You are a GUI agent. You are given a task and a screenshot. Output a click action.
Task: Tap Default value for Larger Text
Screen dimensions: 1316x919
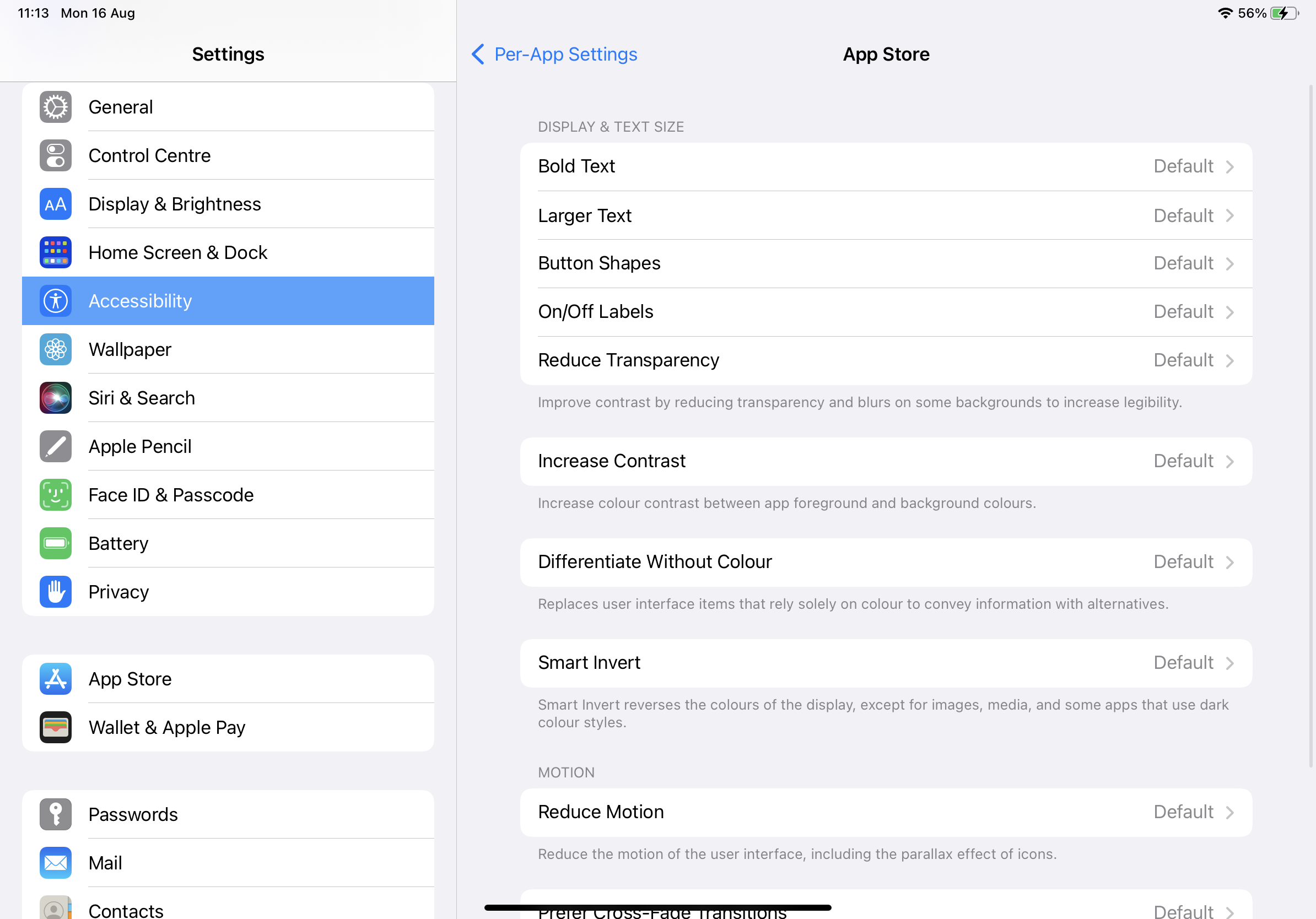tap(1183, 216)
